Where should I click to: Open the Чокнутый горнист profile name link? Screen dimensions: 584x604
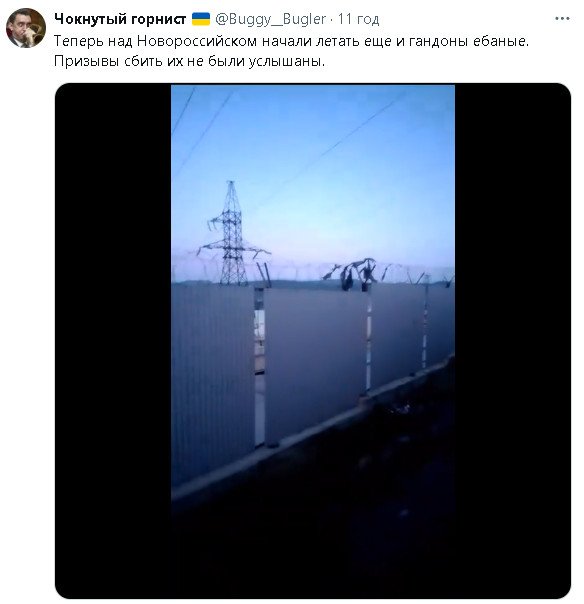point(120,19)
